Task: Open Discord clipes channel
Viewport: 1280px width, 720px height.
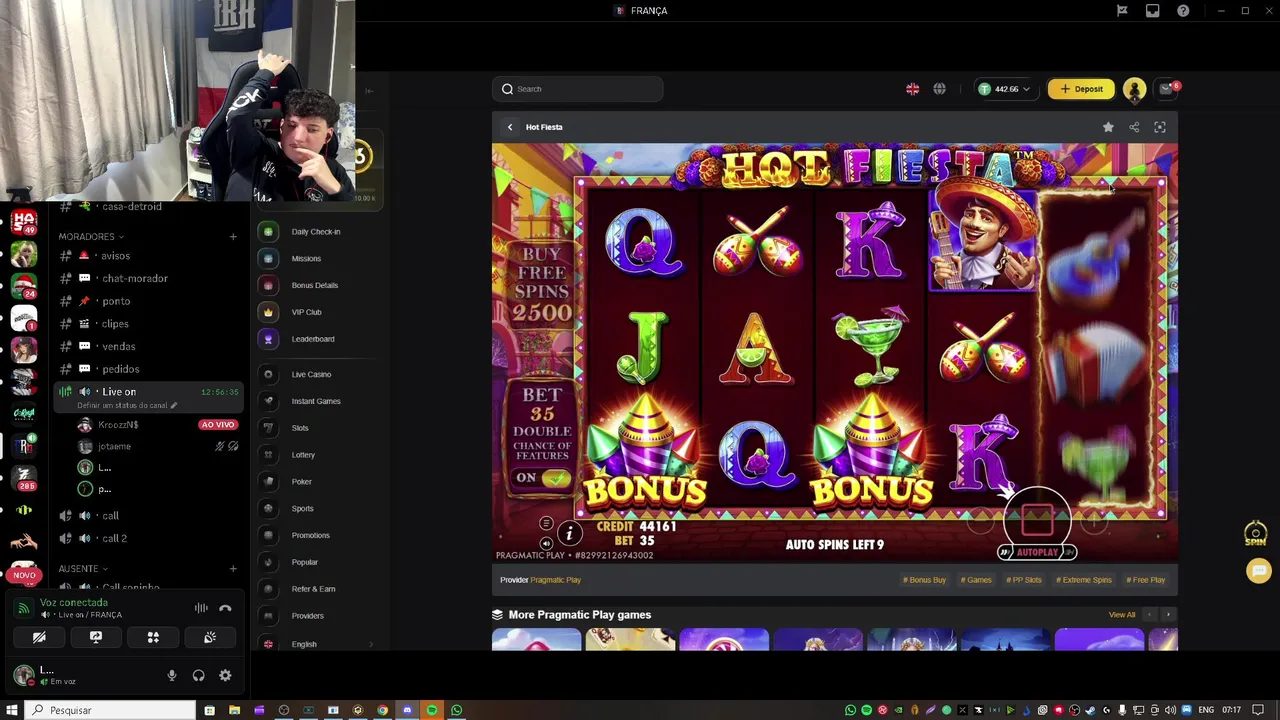Action: tap(146, 324)
